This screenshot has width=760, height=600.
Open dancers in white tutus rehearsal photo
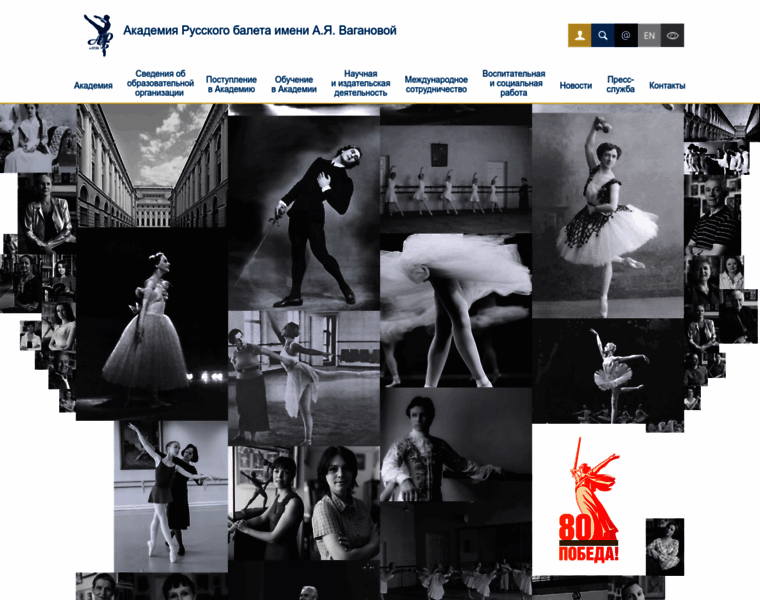point(456,551)
